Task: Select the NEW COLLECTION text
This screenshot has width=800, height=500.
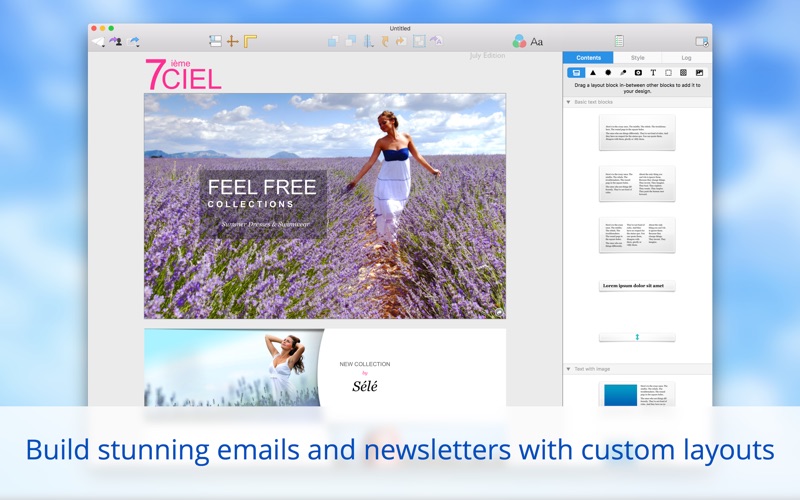Action: pyautogui.click(x=365, y=364)
